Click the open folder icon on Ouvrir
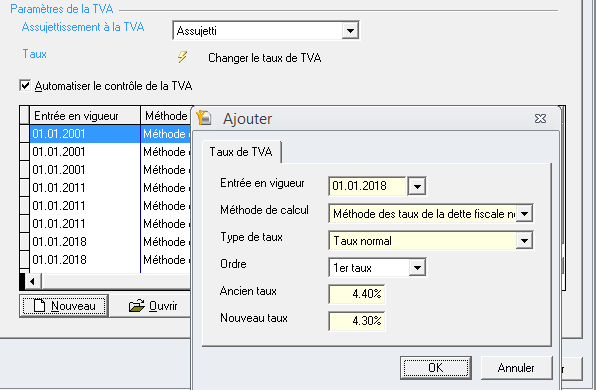This screenshot has width=596, height=390. coord(137,306)
